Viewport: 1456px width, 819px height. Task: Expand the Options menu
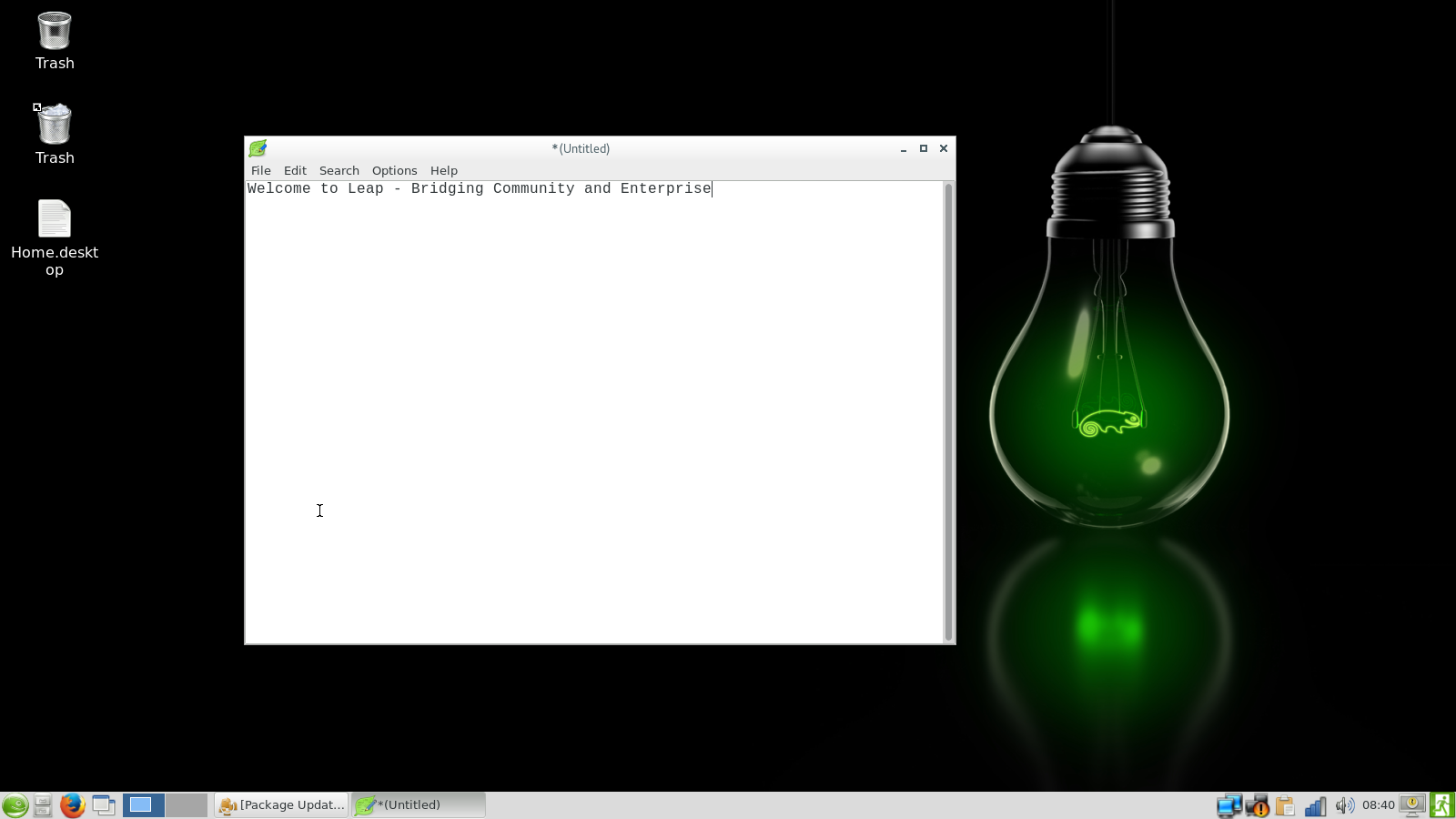(x=394, y=170)
